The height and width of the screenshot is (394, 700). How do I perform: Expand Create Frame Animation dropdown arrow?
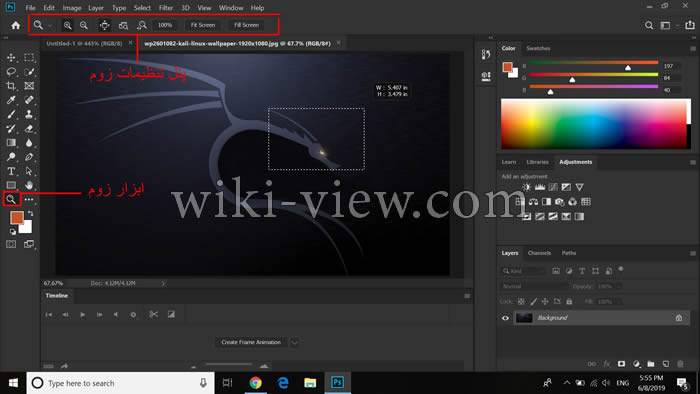click(x=294, y=342)
